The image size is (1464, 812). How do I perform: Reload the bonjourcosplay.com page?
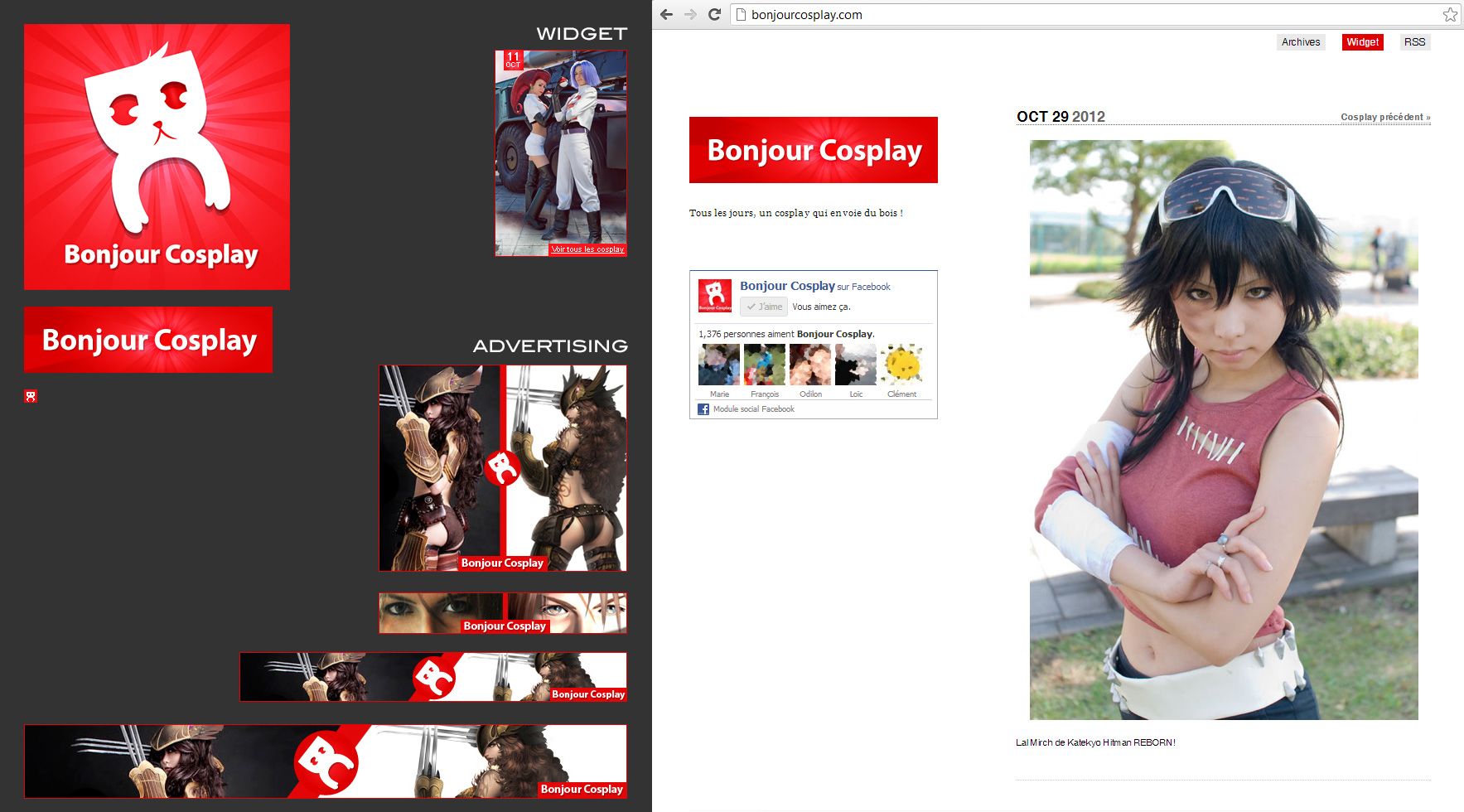click(714, 14)
